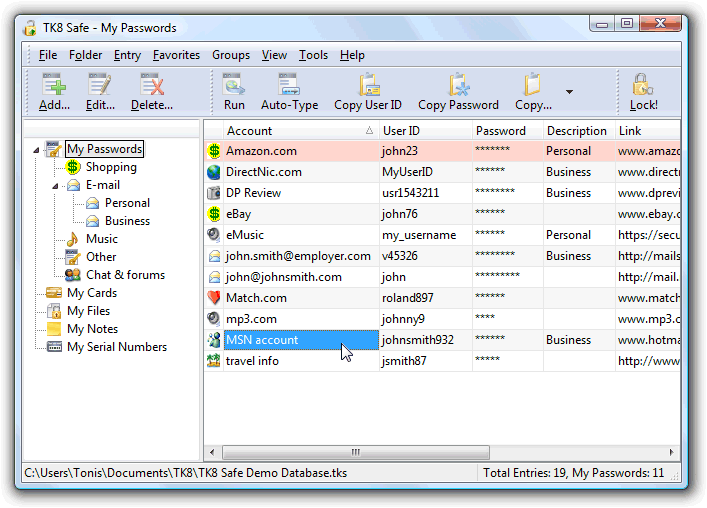Click the Lock! padlock toolbar icon

pyautogui.click(x=643, y=84)
